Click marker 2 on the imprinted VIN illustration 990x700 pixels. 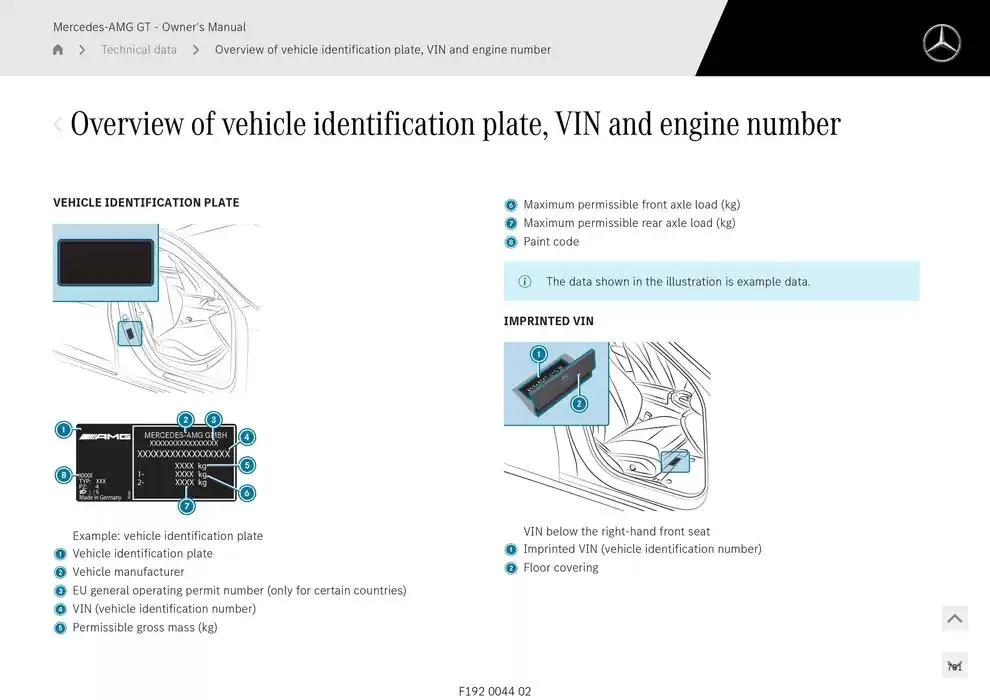[578, 402]
